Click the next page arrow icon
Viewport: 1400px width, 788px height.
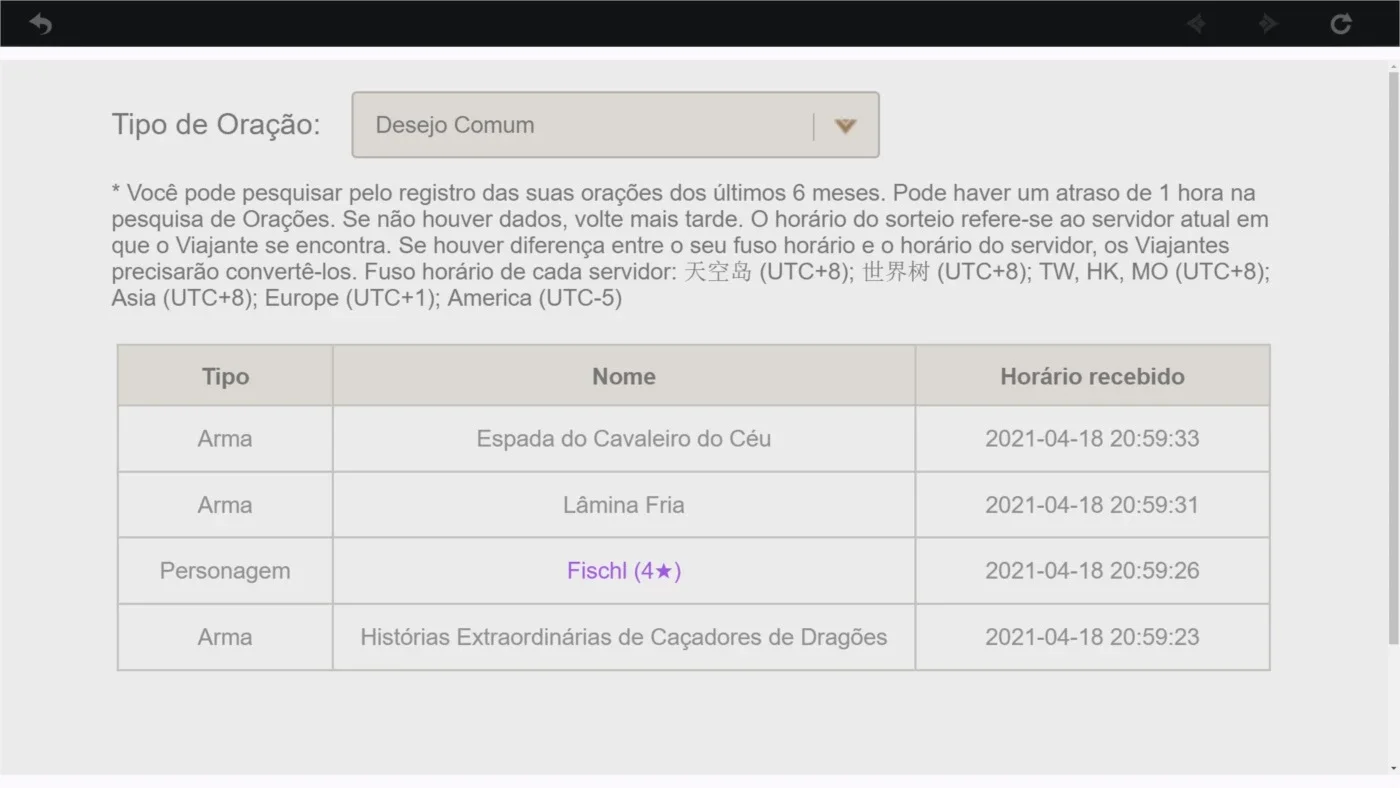pyautogui.click(x=1268, y=24)
